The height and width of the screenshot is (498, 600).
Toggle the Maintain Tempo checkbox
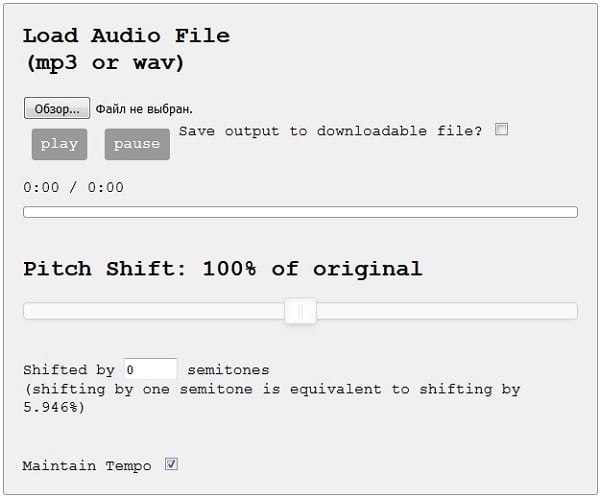pos(171,464)
